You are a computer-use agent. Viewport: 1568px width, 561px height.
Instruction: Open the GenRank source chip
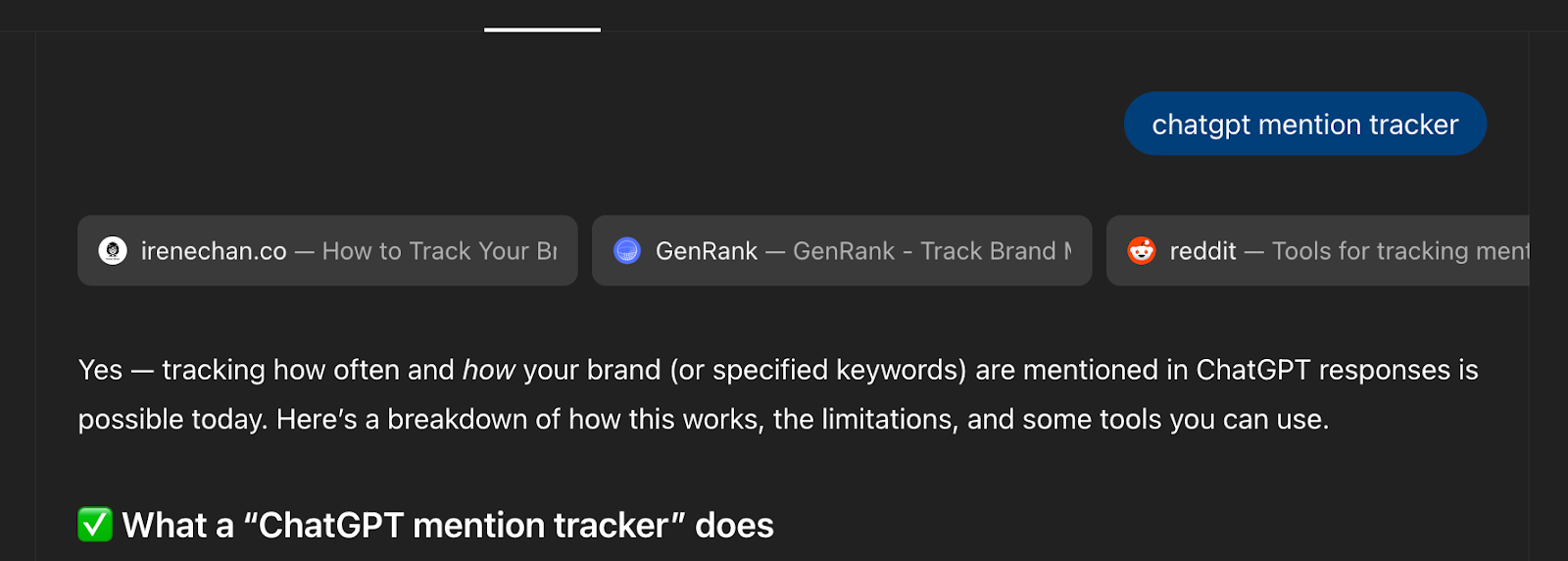[x=842, y=251]
